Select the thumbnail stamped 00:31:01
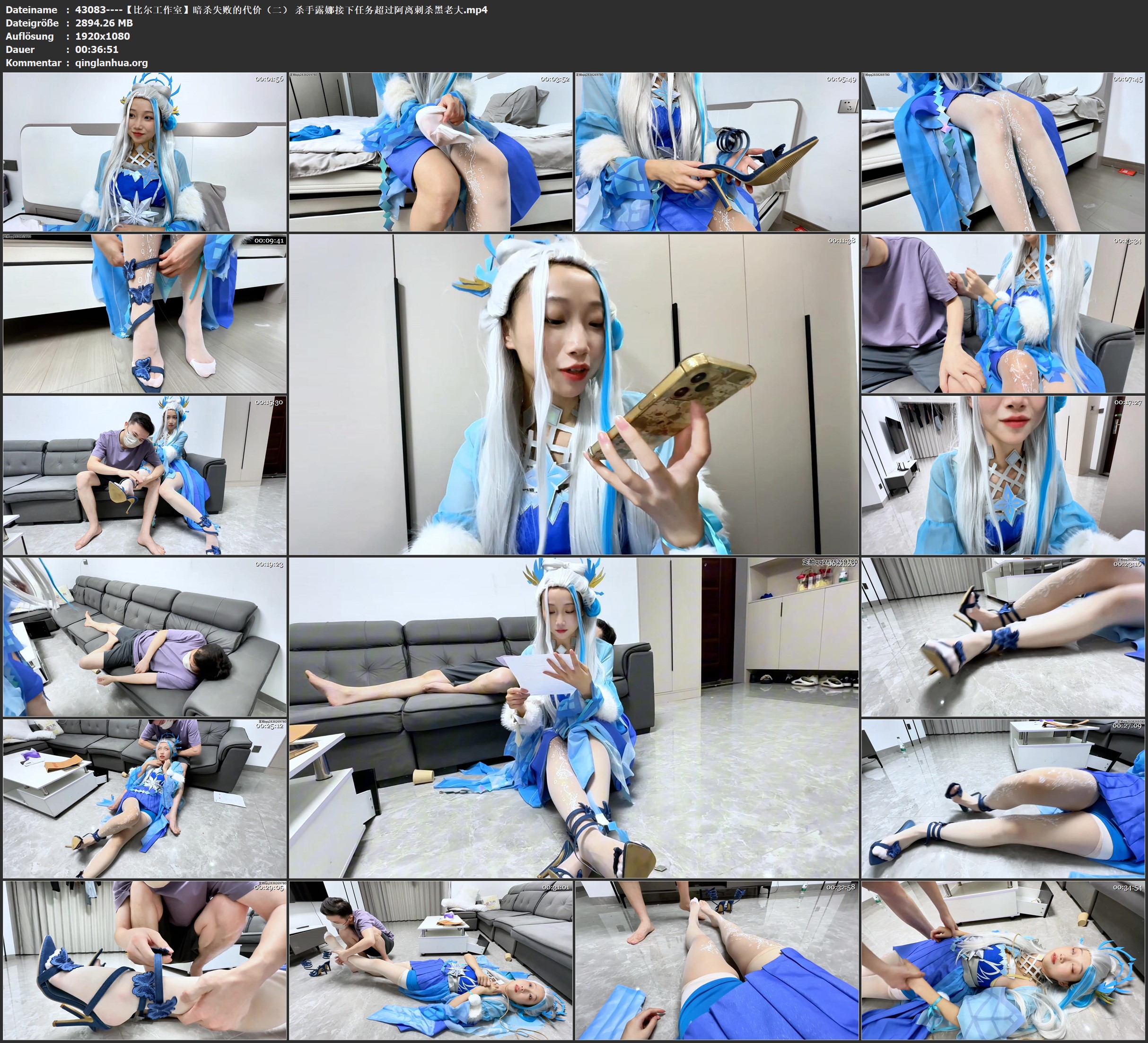The height and width of the screenshot is (1043, 1148). [x=430, y=960]
